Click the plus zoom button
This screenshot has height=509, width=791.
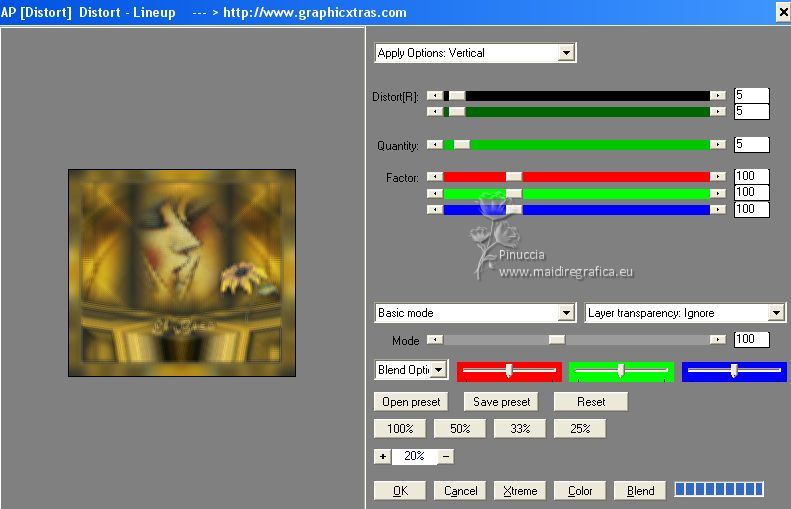[383, 457]
